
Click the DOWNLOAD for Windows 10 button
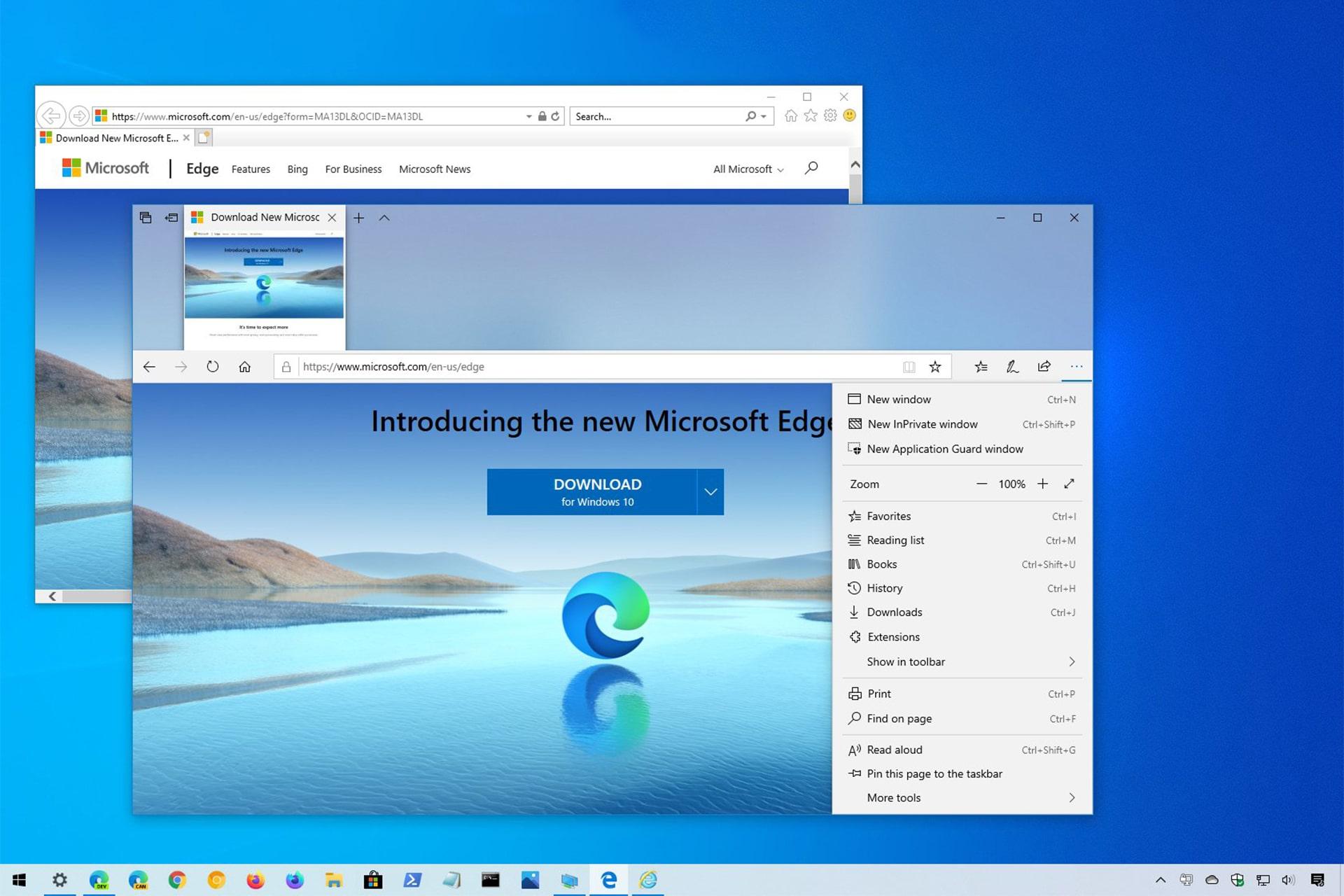tap(592, 492)
